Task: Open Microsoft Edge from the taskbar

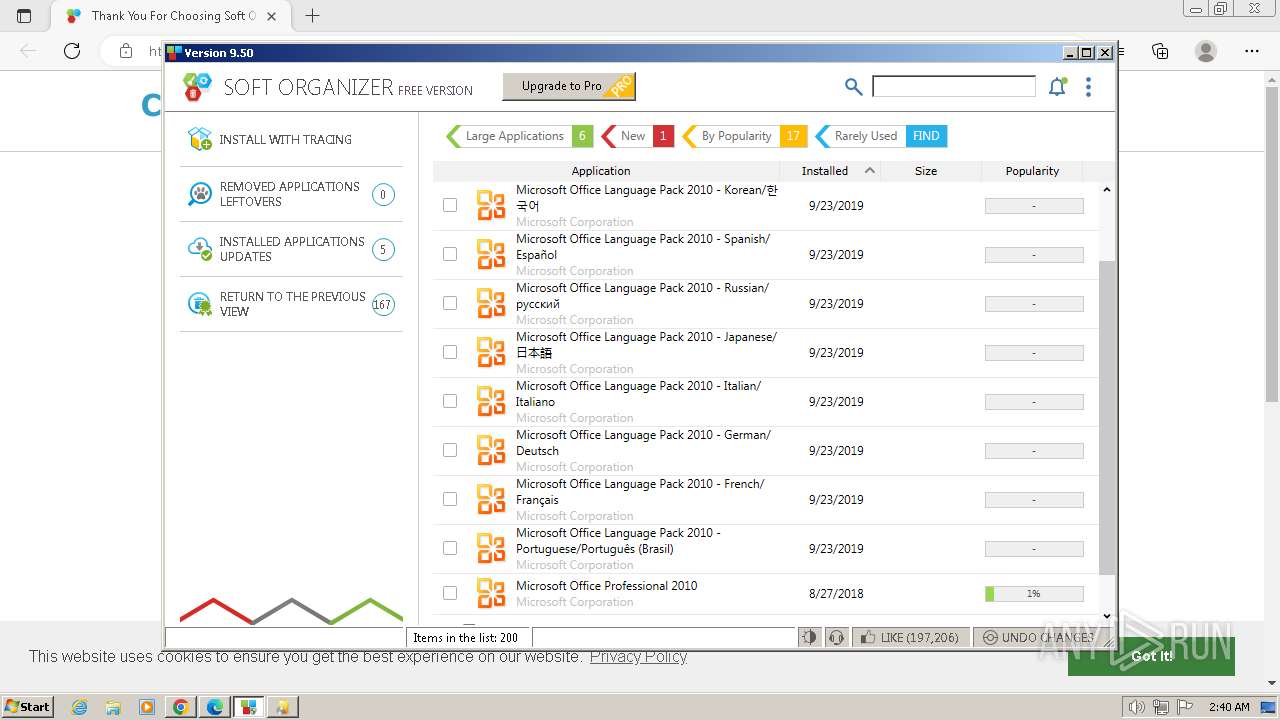Action: [214, 707]
